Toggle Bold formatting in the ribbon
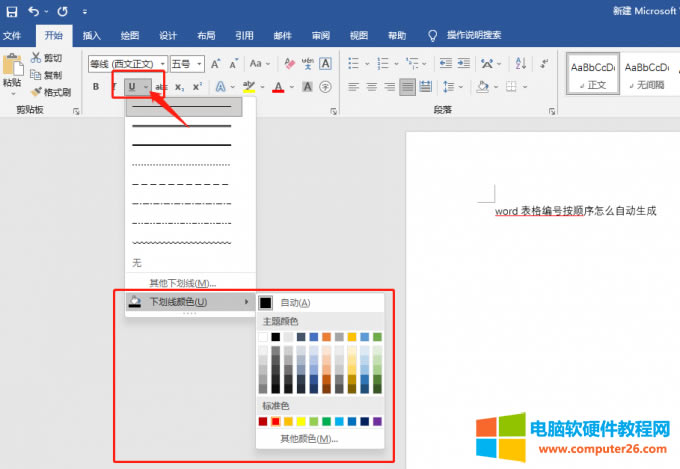 coord(96,87)
